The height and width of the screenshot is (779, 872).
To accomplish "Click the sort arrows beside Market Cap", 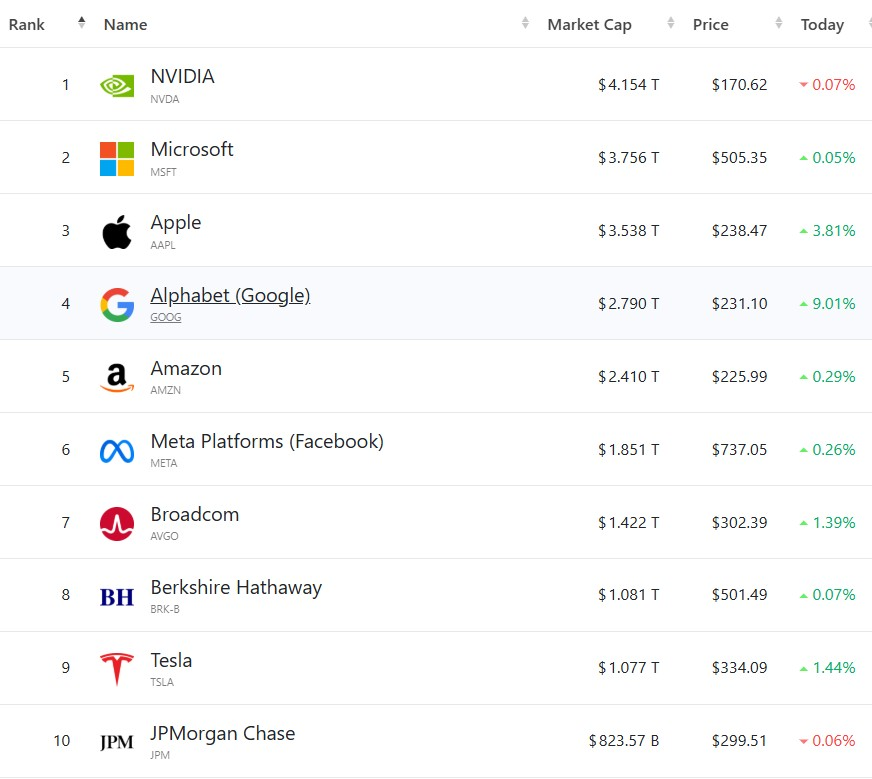I will tap(671, 23).
